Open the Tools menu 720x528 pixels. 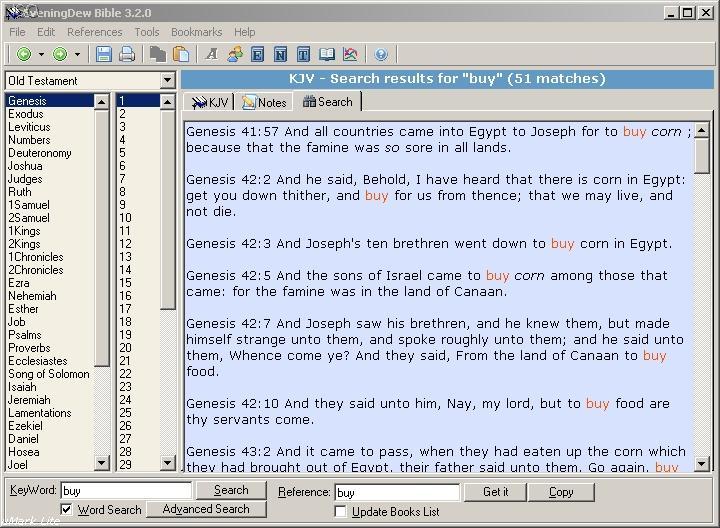click(x=147, y=32)
